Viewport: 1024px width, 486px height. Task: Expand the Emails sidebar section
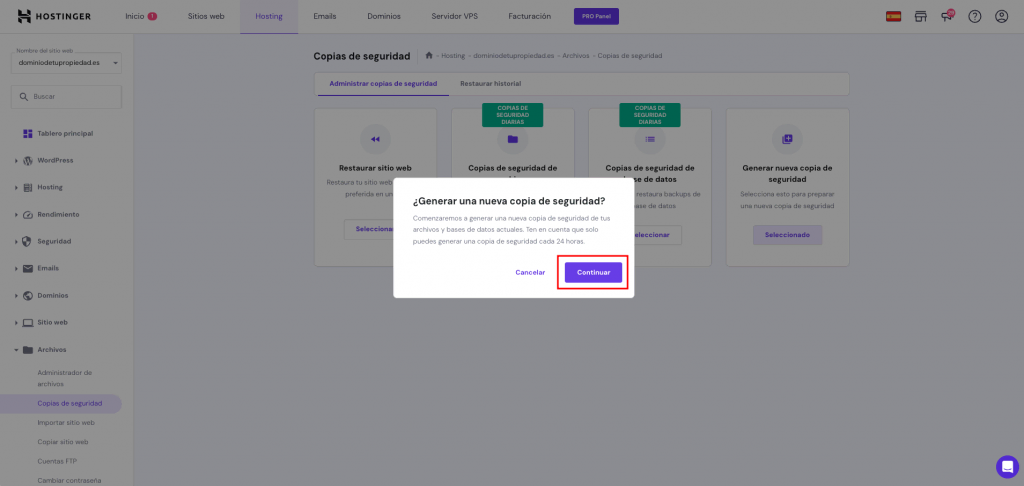pyautogui.click(x=16, y=268)
